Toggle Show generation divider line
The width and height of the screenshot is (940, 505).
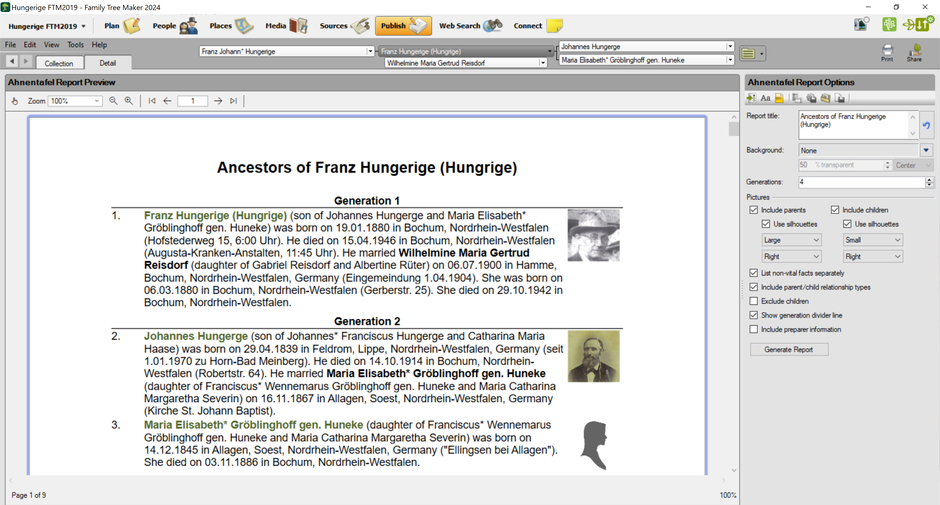click(754, 315)
